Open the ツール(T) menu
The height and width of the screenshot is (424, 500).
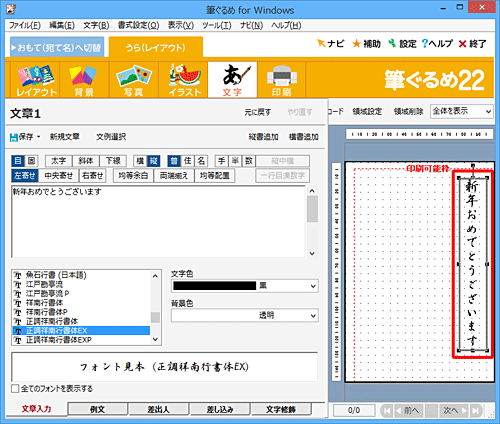tap(217, 25)
